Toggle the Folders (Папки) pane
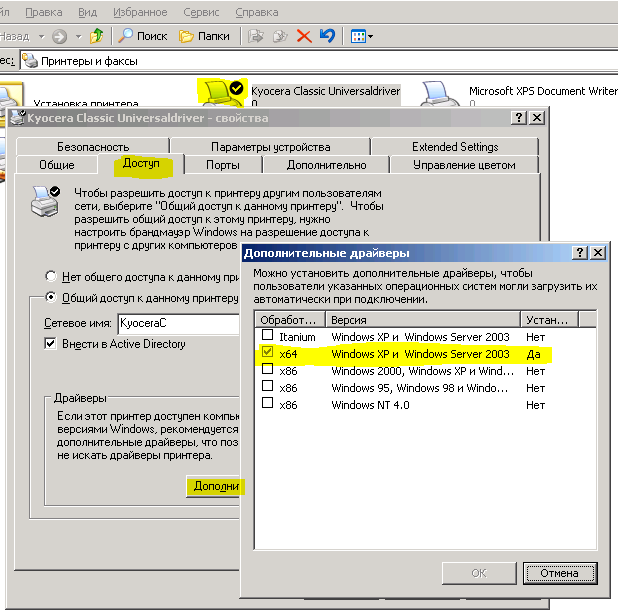The height and width of the screenshot is (616, 618). pos(204,36)
